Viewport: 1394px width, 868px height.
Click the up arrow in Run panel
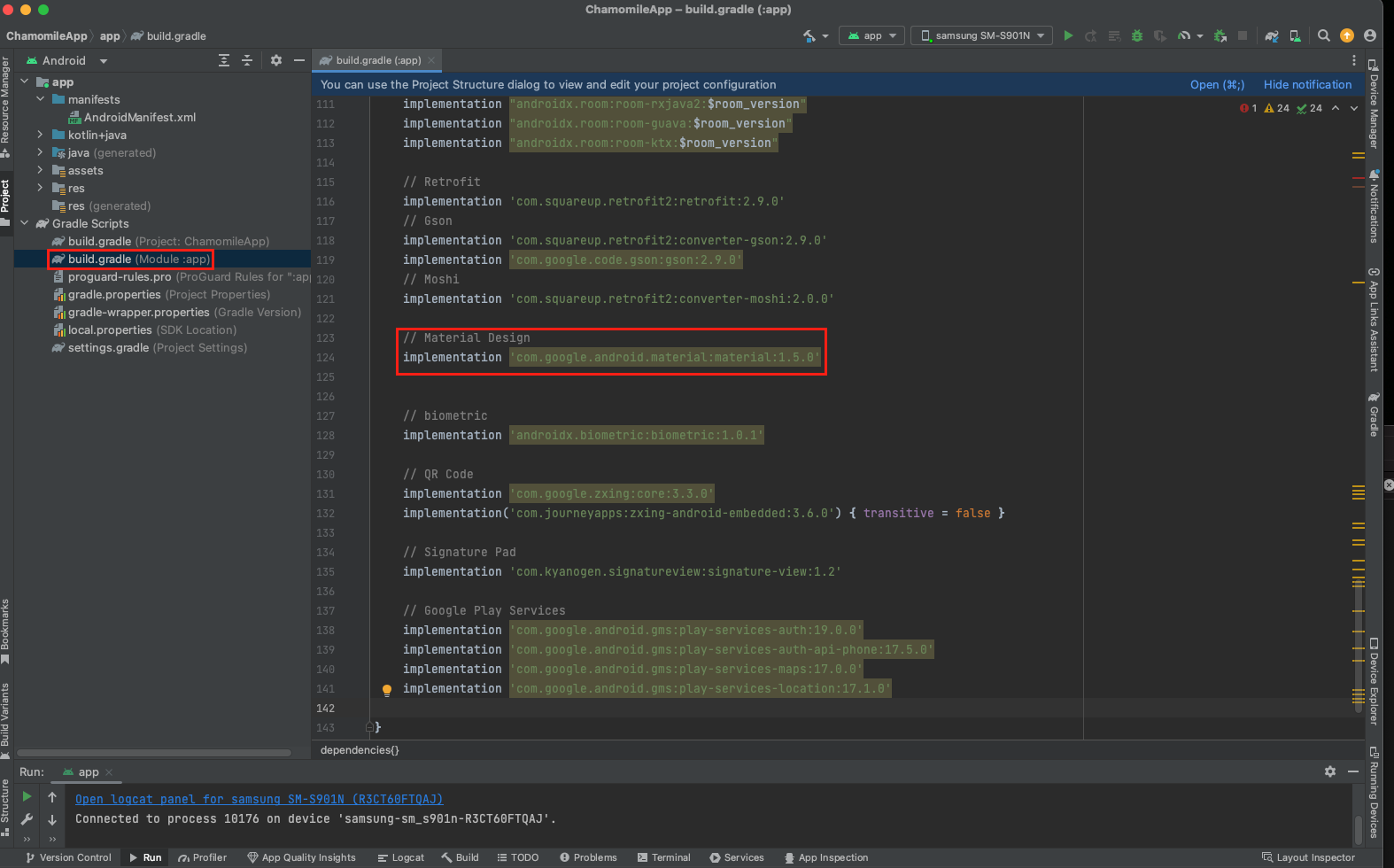(x=52, y=797)
